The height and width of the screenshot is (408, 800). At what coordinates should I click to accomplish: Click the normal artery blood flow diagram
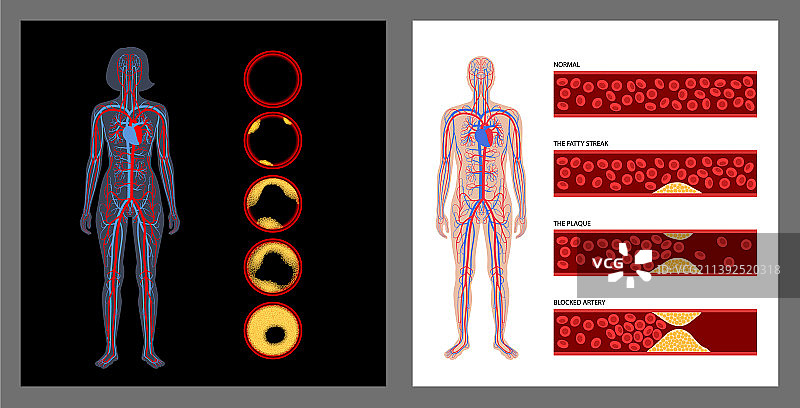[x=654, y=95]
